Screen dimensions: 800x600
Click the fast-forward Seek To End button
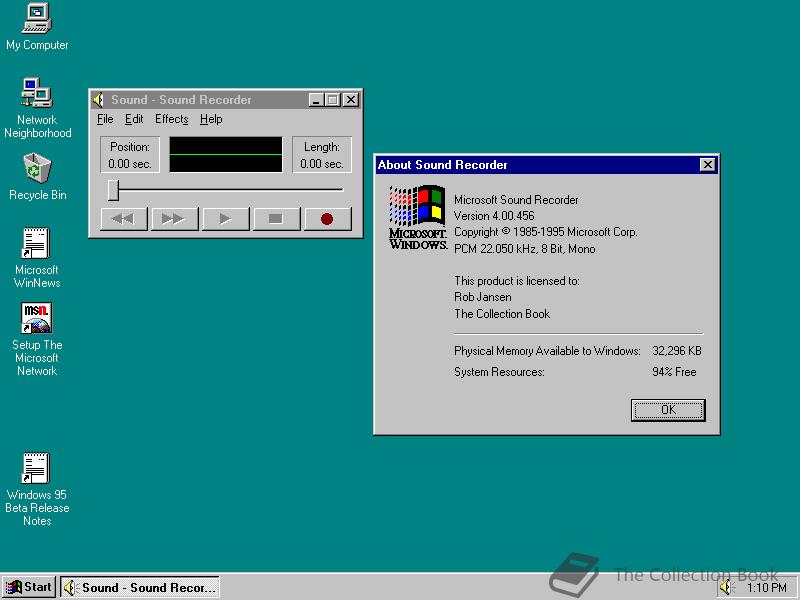174,219
